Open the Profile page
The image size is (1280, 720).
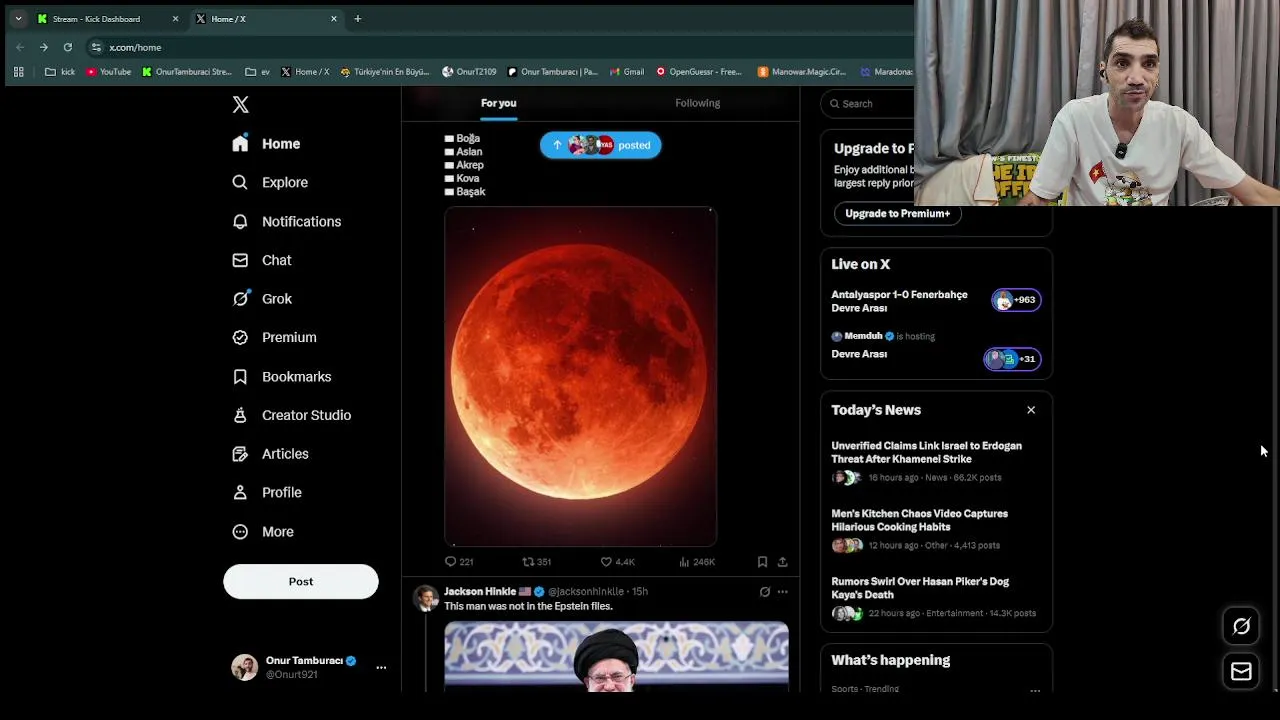tap(267, 492)
